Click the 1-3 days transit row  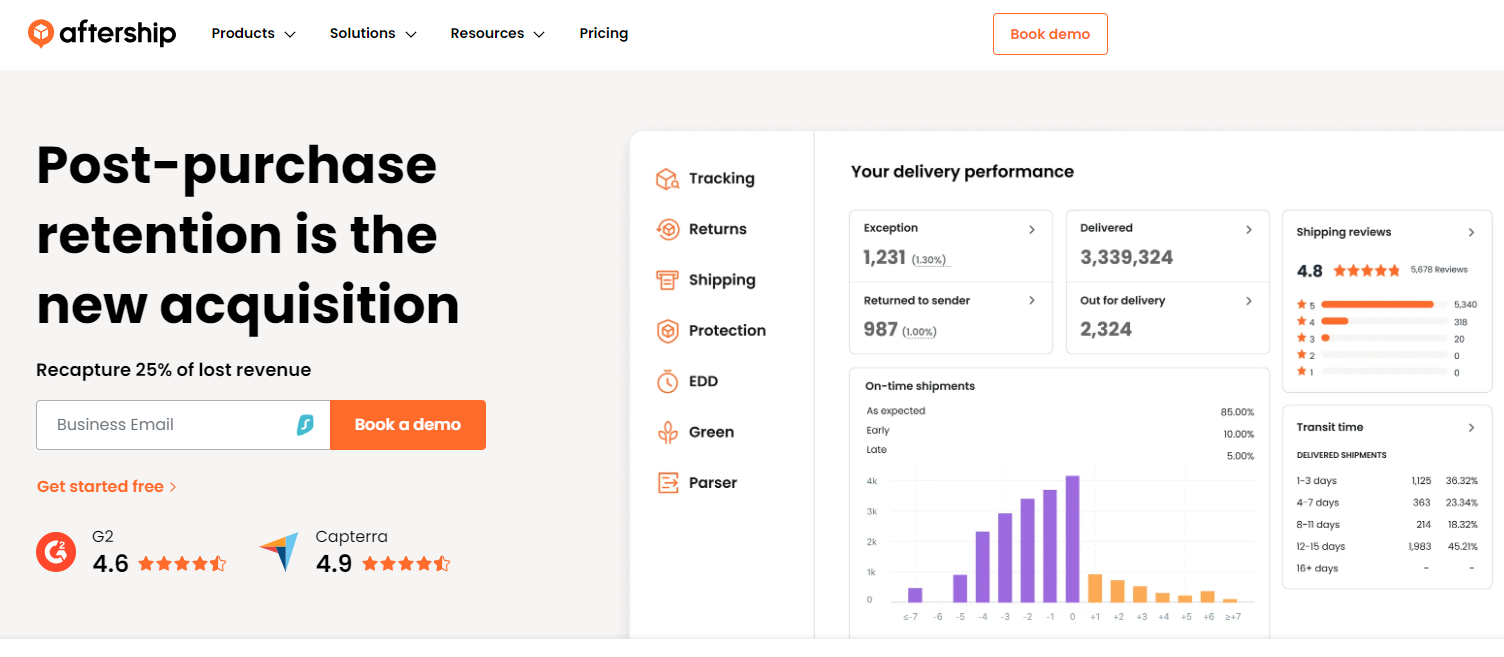click(x=1386, y=481)
